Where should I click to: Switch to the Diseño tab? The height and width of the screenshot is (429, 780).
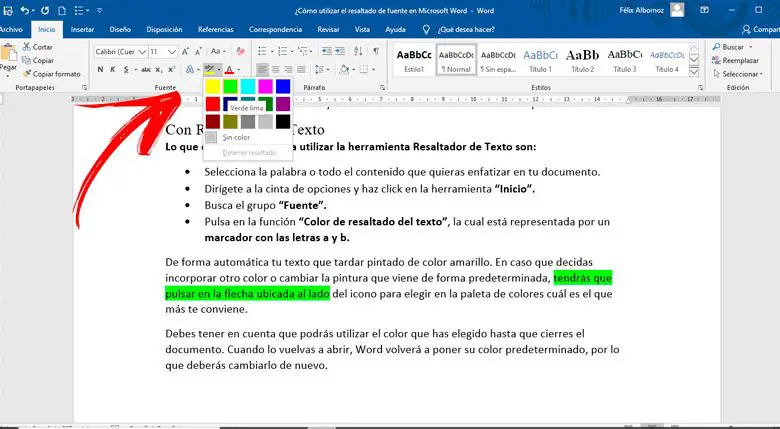pyautogui.click(x=120, y=29)
